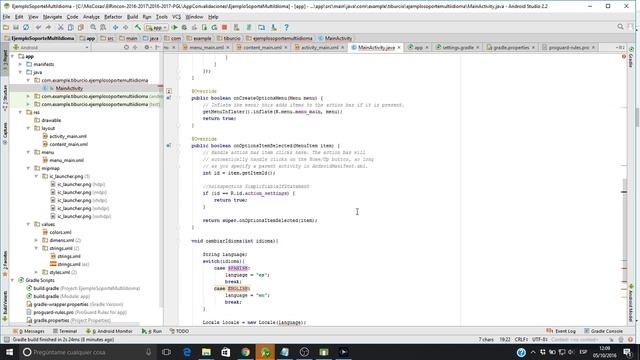640x360 pixels.
Task: Click the Search Everywhere magnifier icon
Action: [620, 27]
